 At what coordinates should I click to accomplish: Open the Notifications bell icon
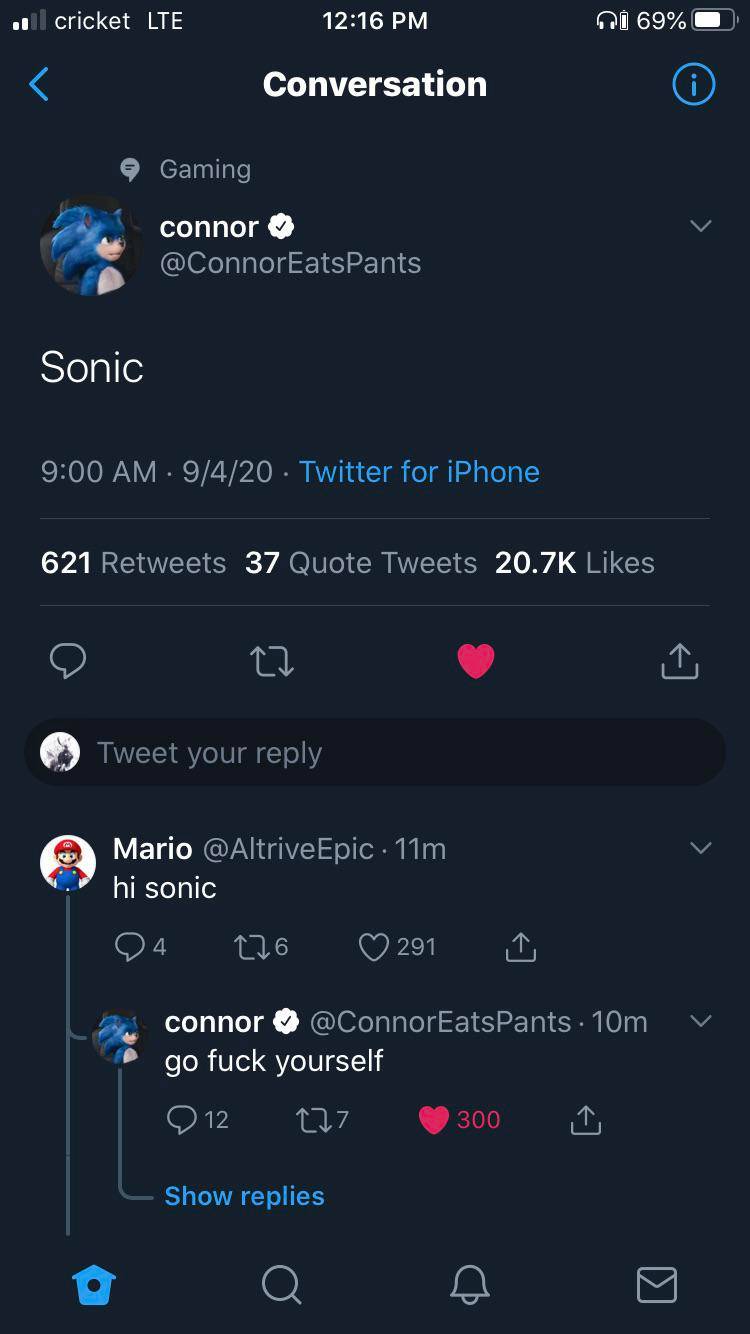[x=469, y=1286]
